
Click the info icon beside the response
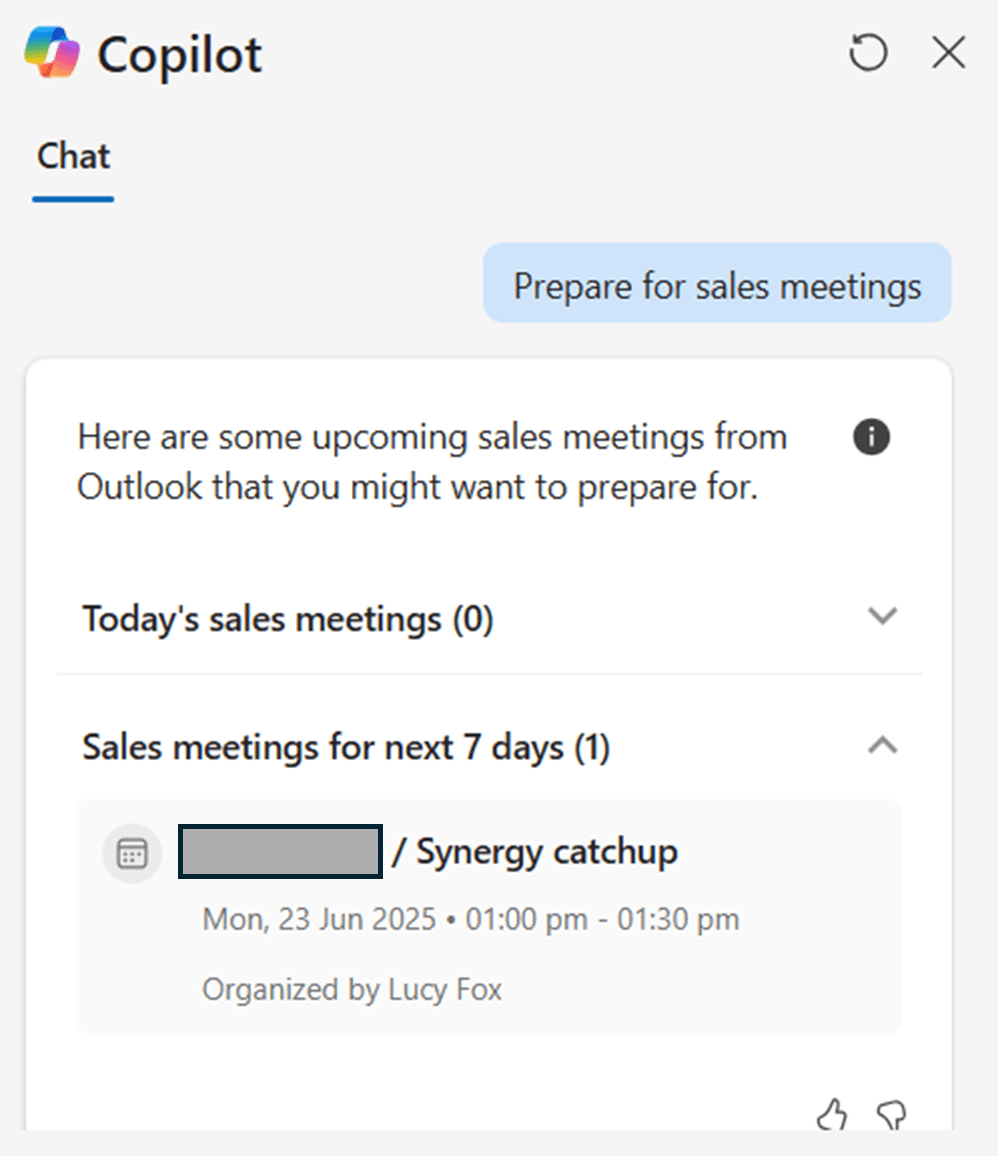[871, 437]
